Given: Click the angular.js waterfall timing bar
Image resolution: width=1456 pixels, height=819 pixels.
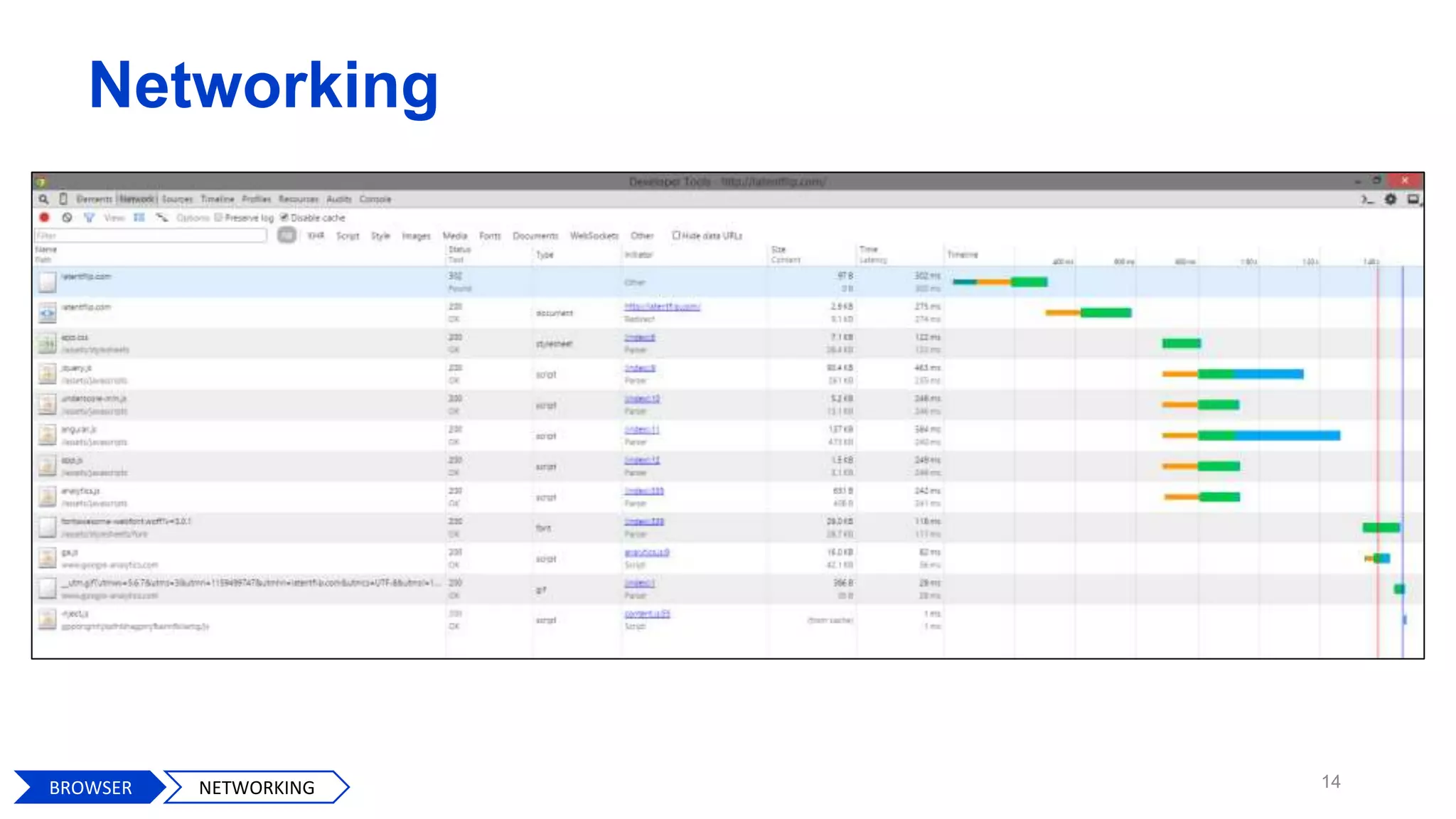Looking at the screenshot, I should [1251, 436].
